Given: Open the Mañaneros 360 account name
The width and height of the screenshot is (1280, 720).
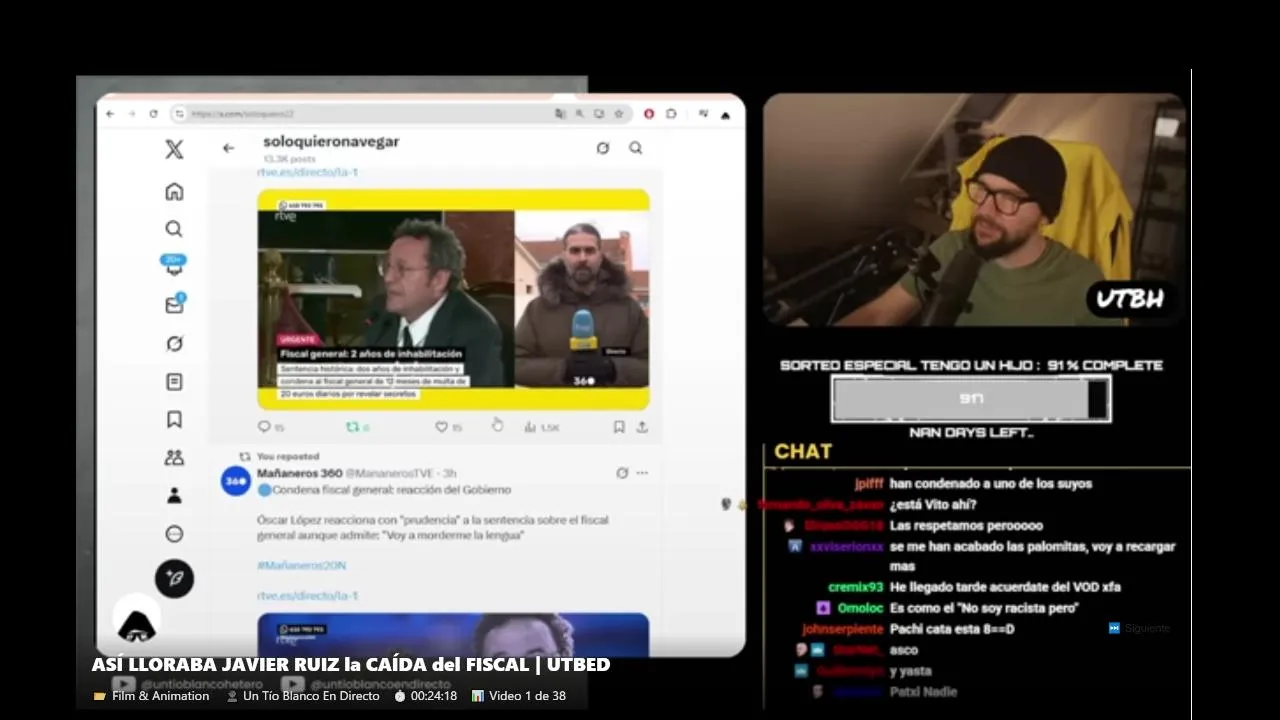Looking at the screenshot, I should click(x=299, y=473).
